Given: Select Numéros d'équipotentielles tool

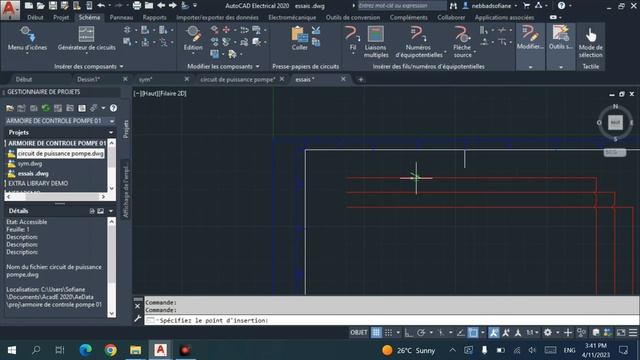Looking at the screenshot, I should tap(419, 42).
